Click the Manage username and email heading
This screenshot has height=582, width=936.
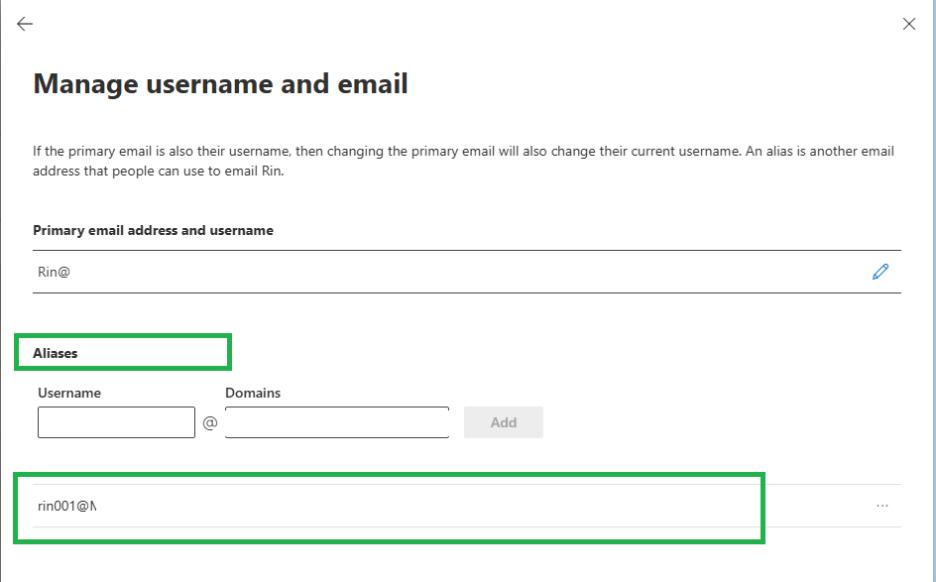click(x=220, y=84)
